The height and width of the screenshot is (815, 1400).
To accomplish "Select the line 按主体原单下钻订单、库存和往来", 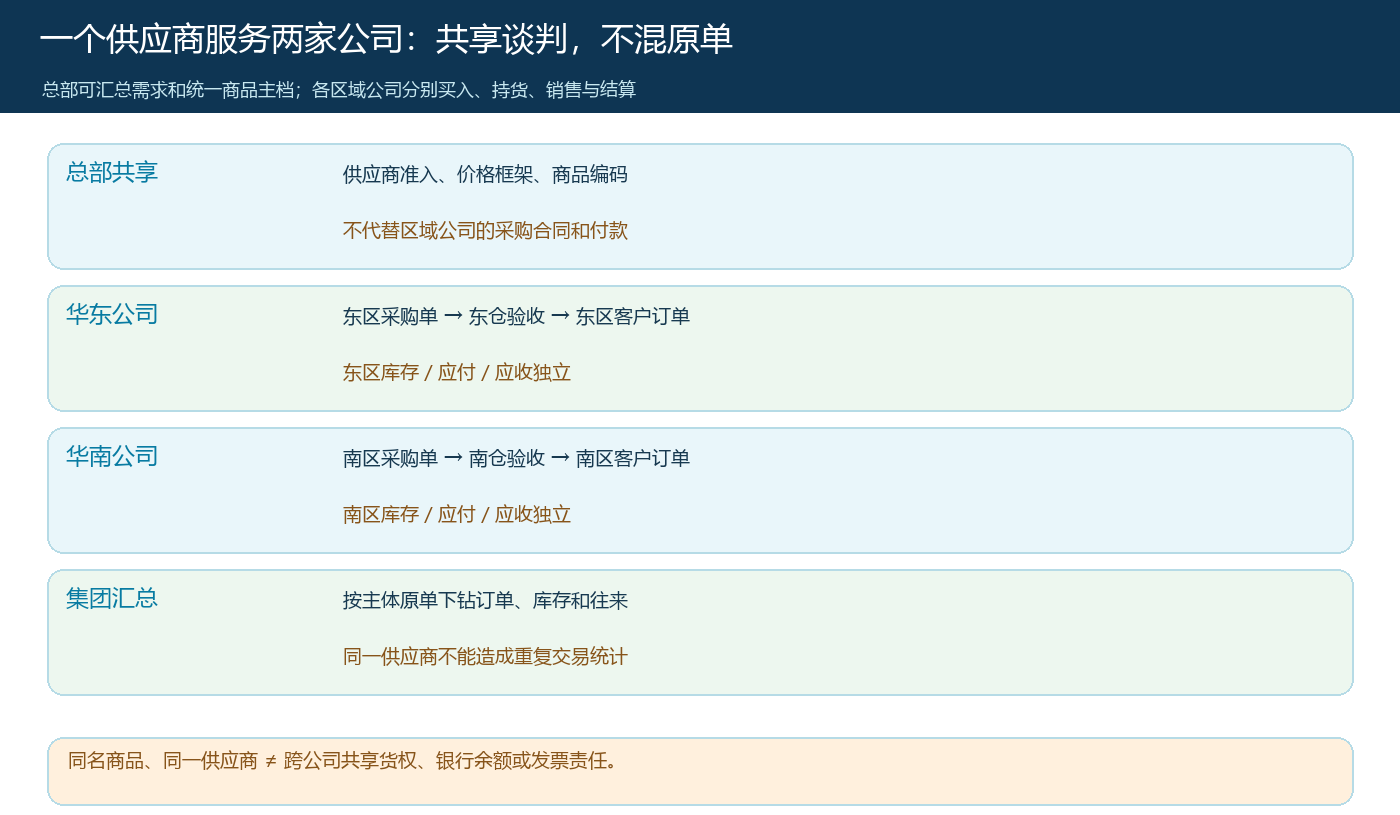I will click(485, 600).
